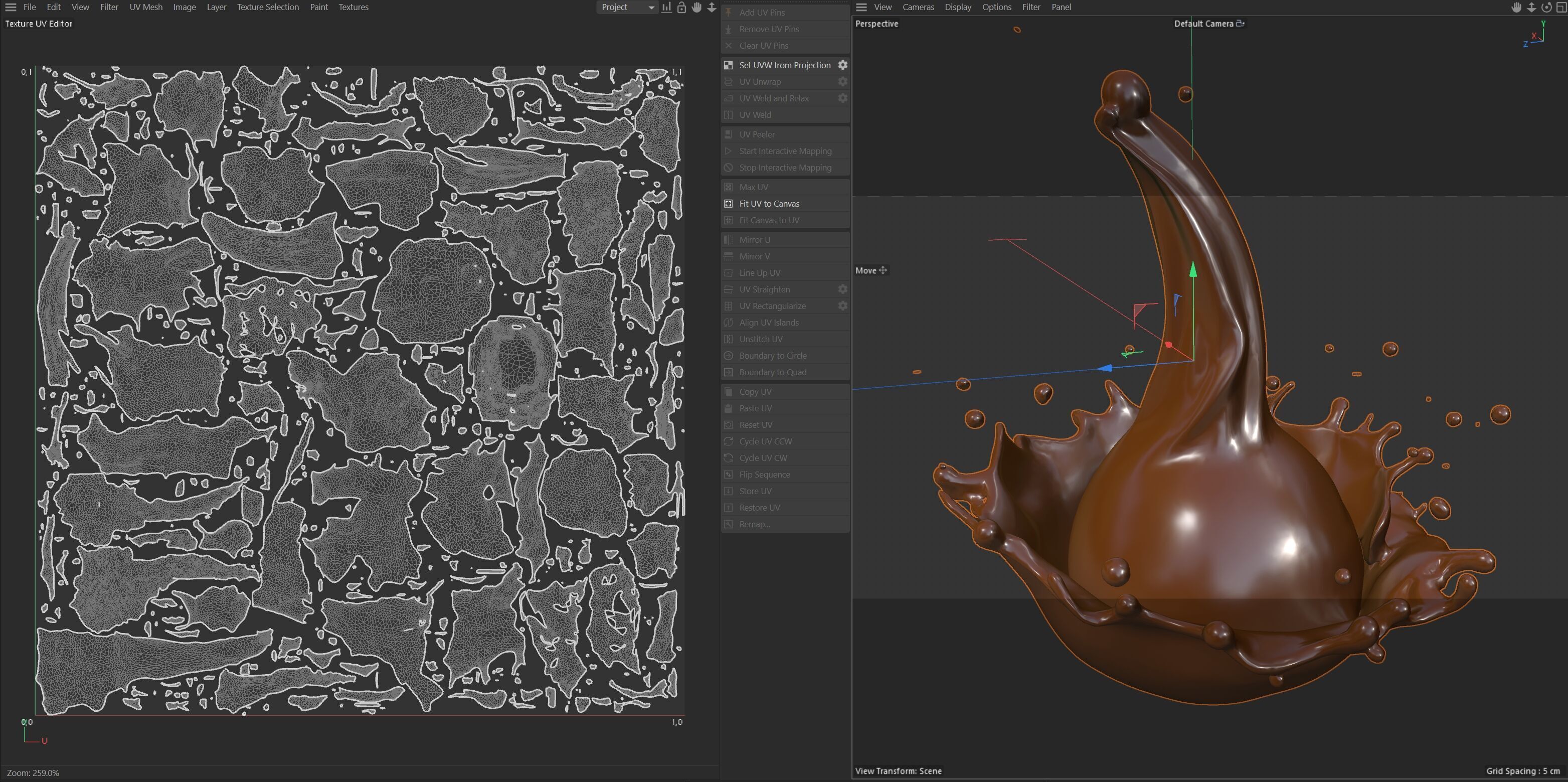Open the viewport hamburger menu
1568x782 pixels.
point(861,8)
